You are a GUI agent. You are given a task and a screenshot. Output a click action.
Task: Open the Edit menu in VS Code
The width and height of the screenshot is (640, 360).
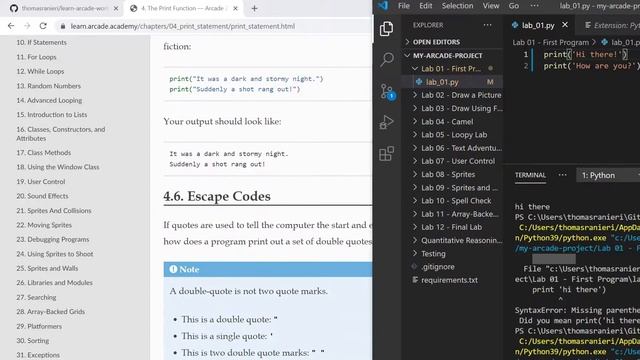pyautogui.click(x=425, y=5)
